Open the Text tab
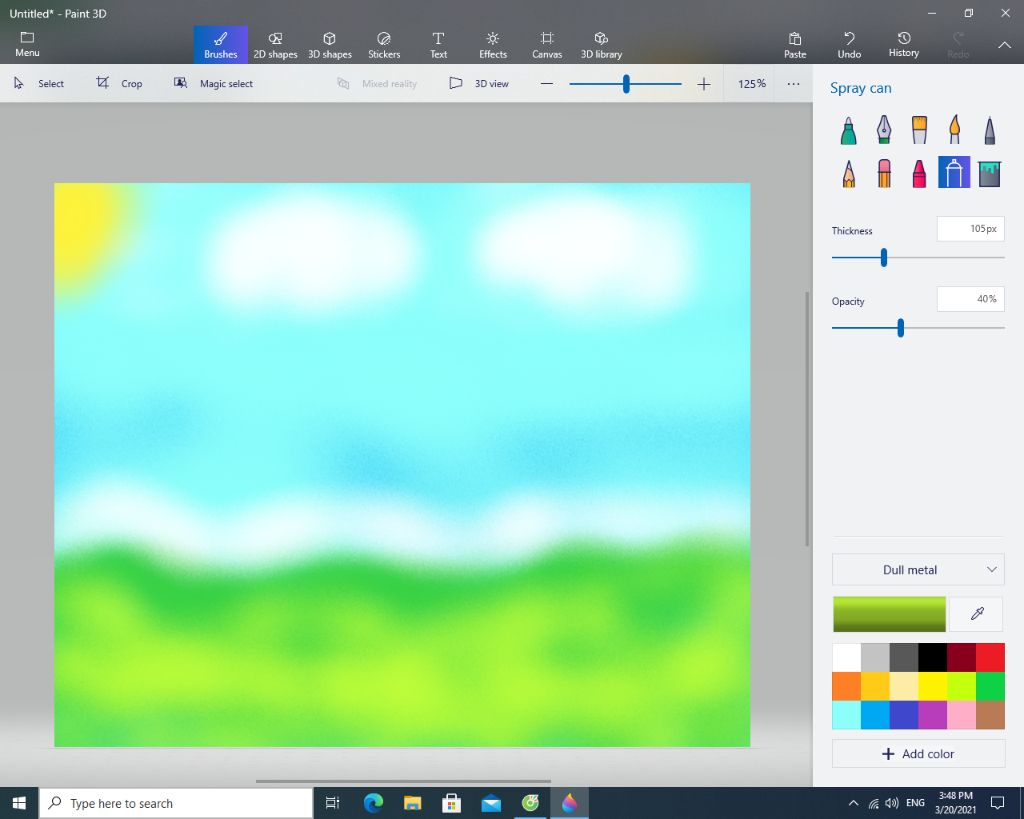This screenshot has height=819, width=1024. 438,45
